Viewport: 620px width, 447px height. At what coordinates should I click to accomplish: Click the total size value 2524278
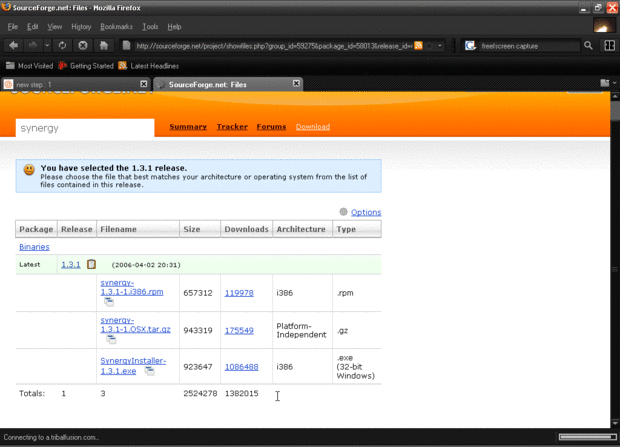click(x=200, y=393)
